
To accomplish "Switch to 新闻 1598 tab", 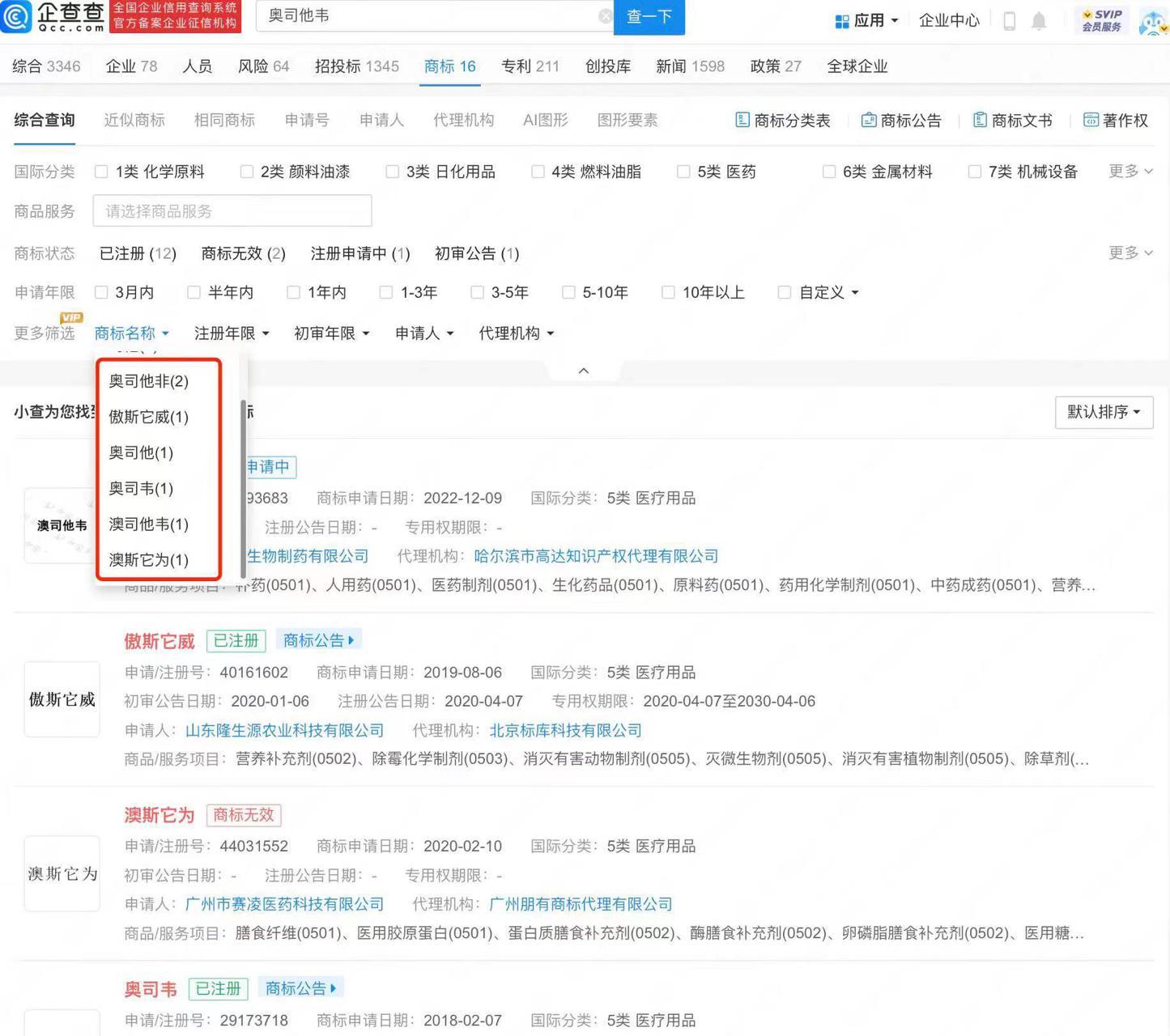I will (690, 66).
